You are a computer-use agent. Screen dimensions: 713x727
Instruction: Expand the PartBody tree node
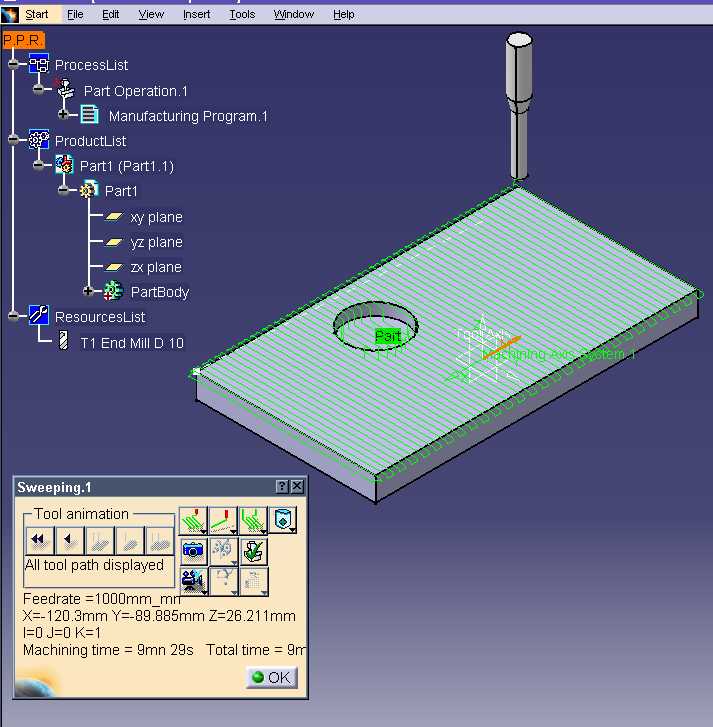click(88, 291)
